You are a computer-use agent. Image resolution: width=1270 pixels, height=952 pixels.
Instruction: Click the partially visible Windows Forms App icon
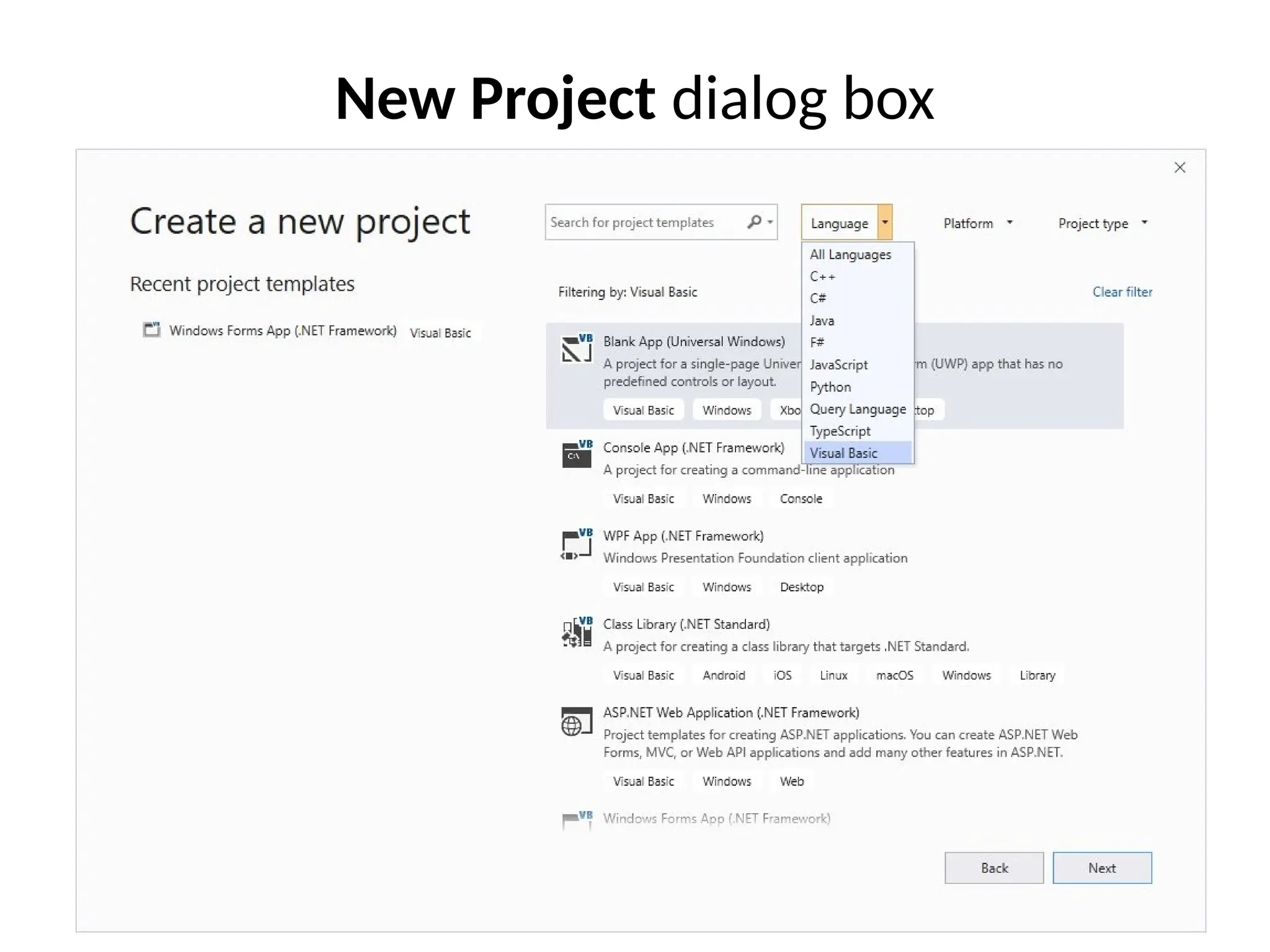[x=576, y=819]
